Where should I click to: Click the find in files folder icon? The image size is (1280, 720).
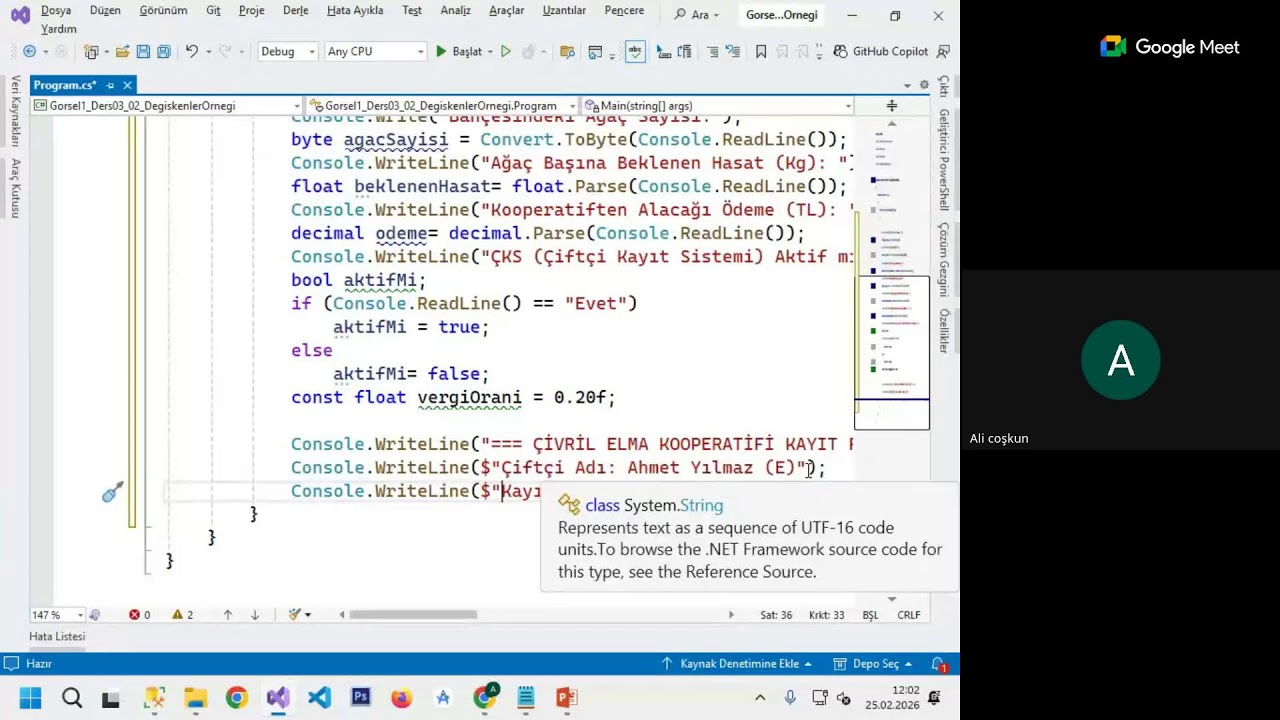(567, 51)
